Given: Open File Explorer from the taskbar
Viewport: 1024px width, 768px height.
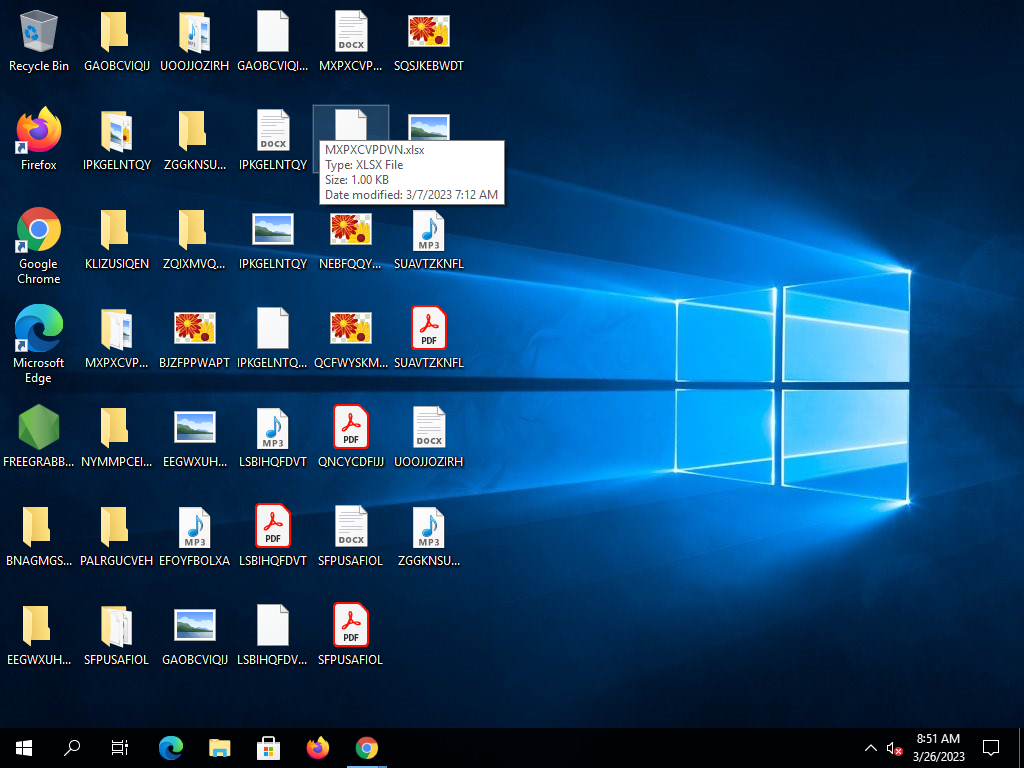Looking at the screenshot, I should (x=220, y=747).
